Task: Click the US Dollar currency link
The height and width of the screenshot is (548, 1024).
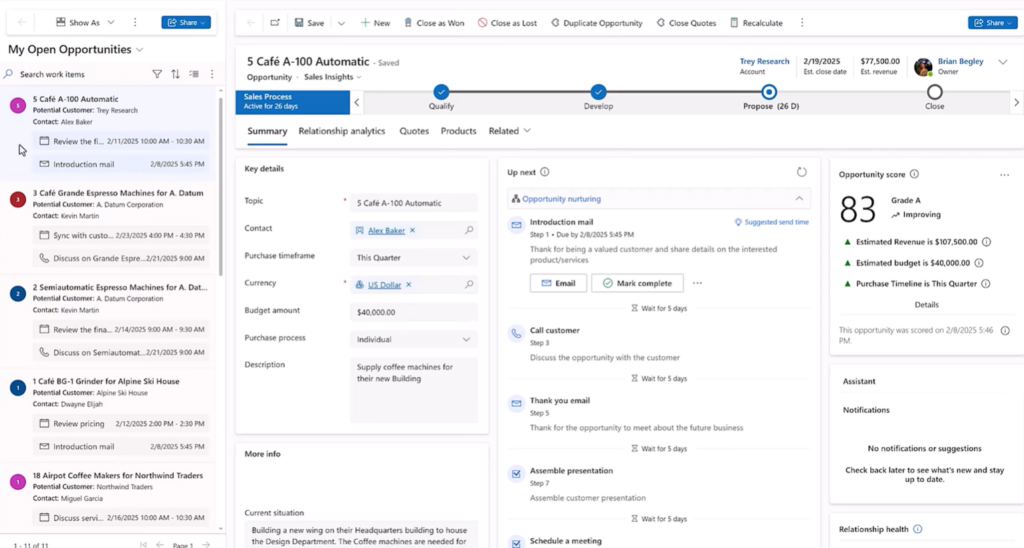Action: (x=384, y=285)
